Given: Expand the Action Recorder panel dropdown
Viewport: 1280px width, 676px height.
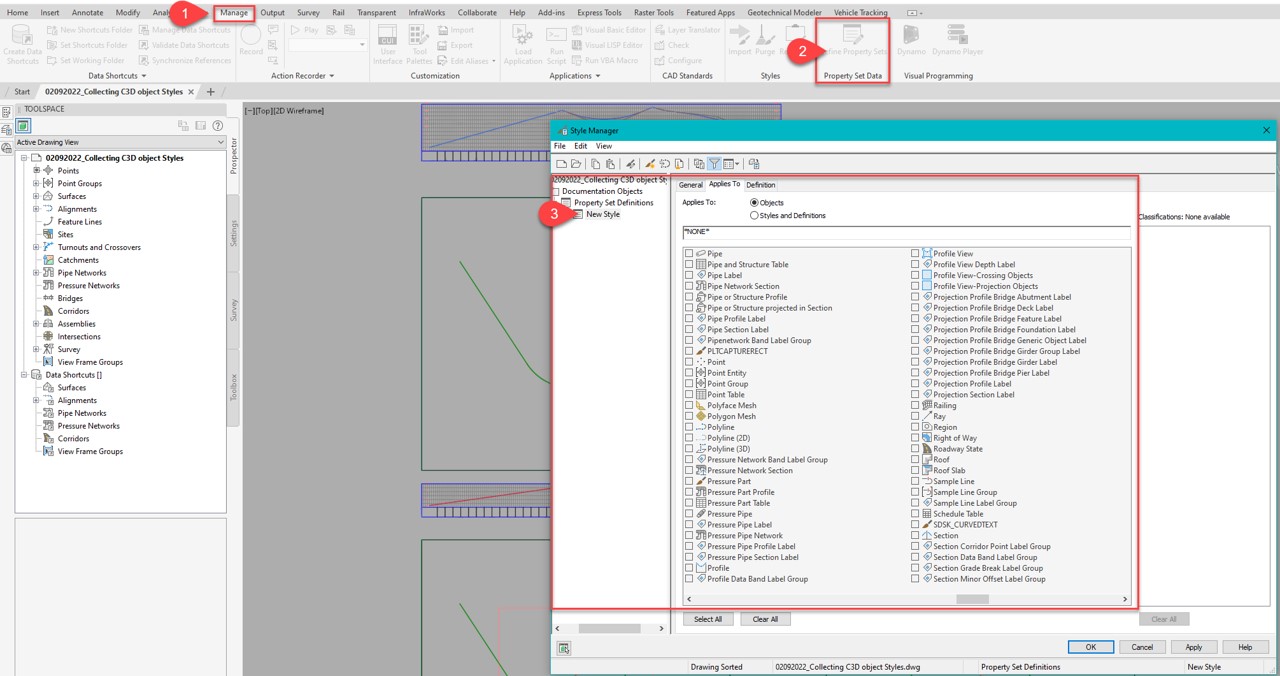Looking at the screenshot, I should tap(303, 76).
